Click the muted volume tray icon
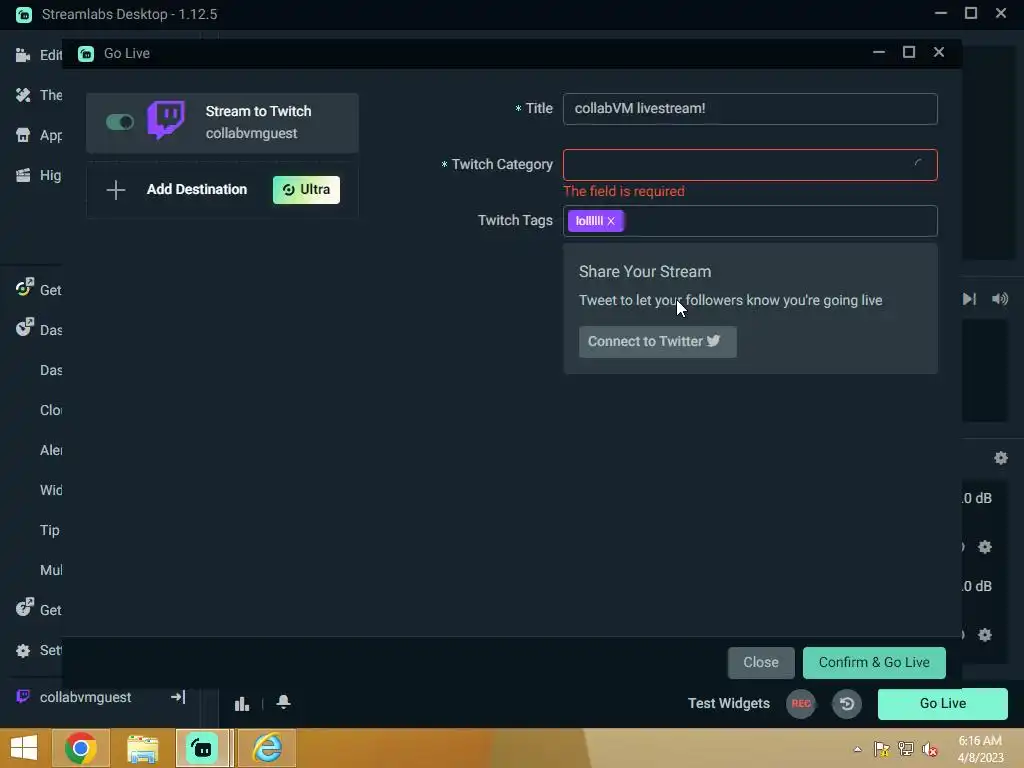The height and width of the screenshot is (768, 1024). click(929, 749)
